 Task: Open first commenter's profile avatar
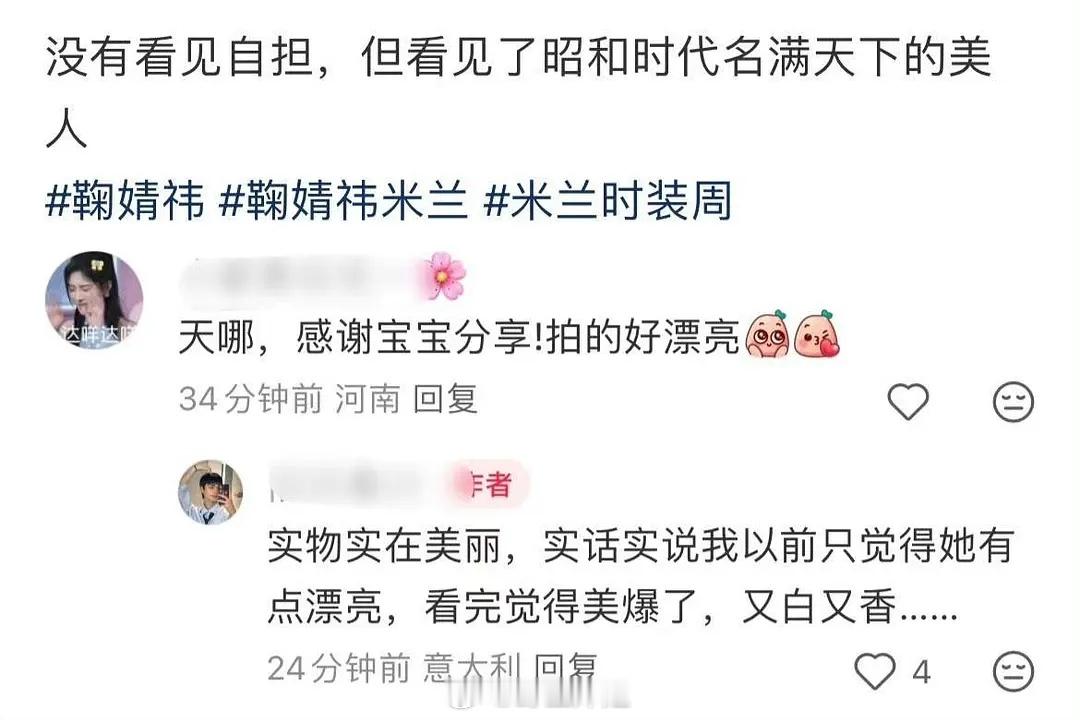click(94, 300)
